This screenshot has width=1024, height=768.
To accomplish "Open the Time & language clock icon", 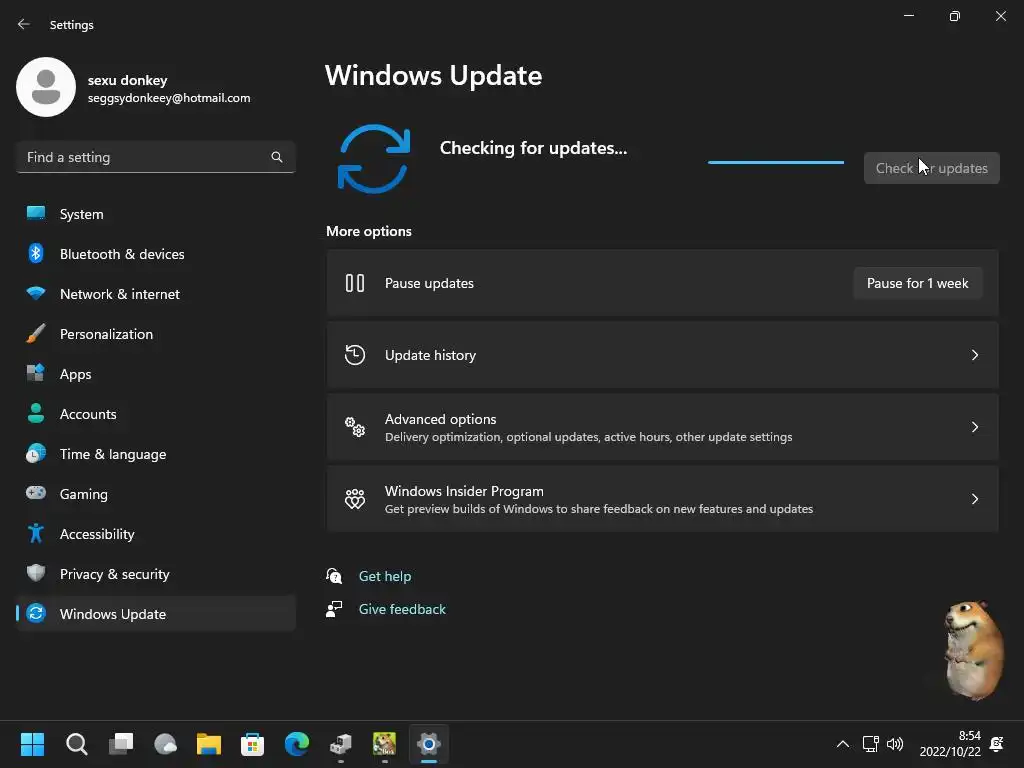I will 36,453.
